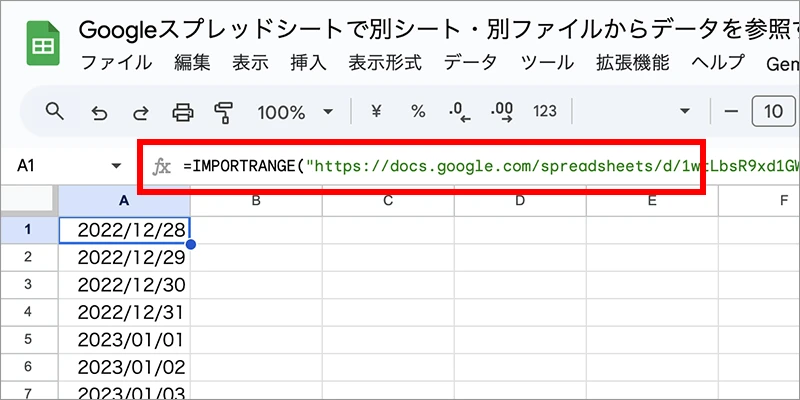This screenshot has height=400, width=800.
Task: Open the Google Sheets home icon
Action: click(x=42, y=45)
